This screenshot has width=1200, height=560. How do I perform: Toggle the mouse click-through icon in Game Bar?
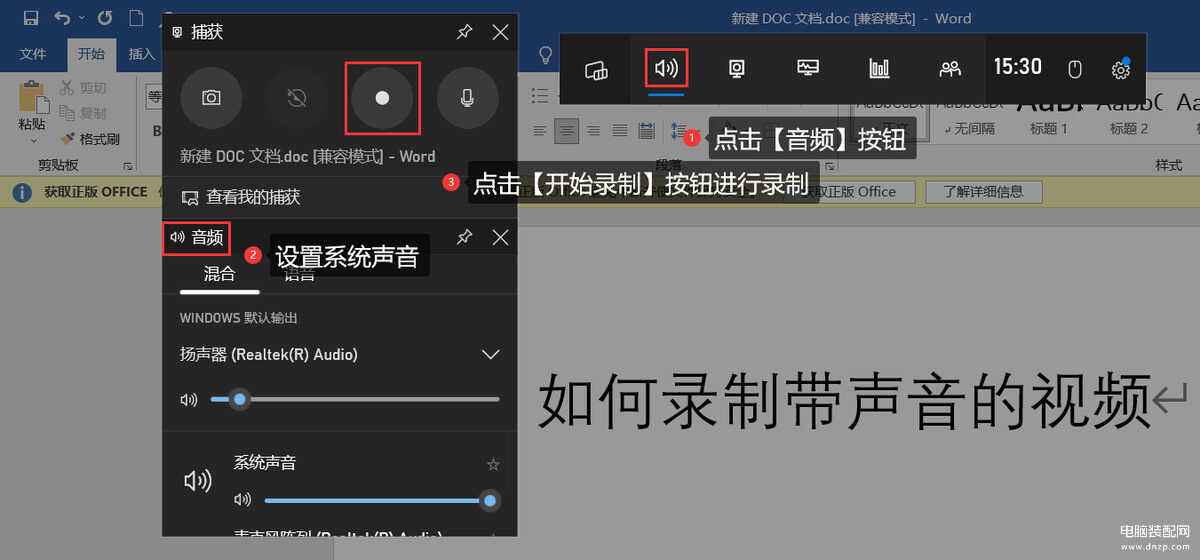tap(1075, 69)
